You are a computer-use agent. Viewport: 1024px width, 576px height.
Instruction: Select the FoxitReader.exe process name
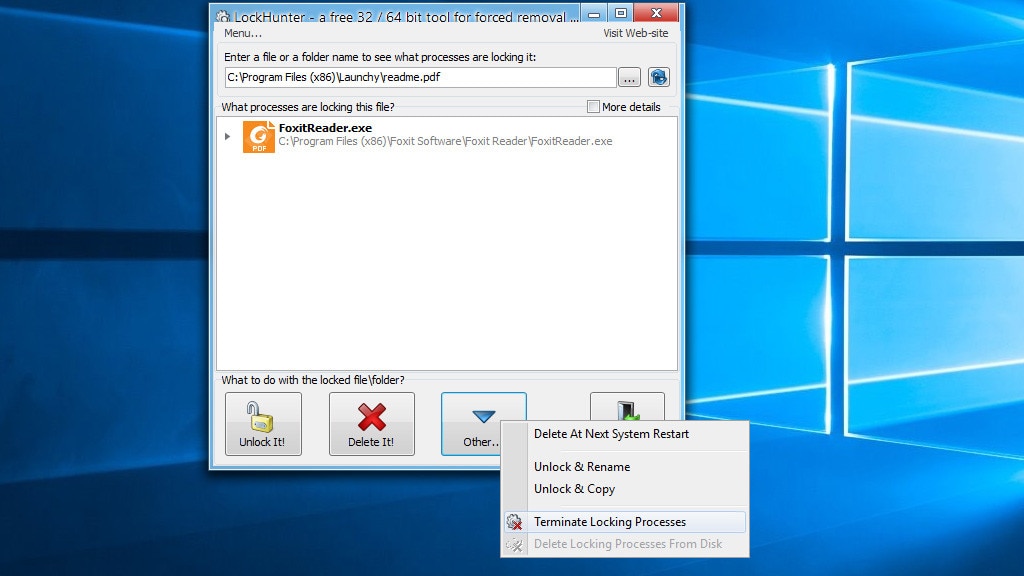(x=325, y=128)
